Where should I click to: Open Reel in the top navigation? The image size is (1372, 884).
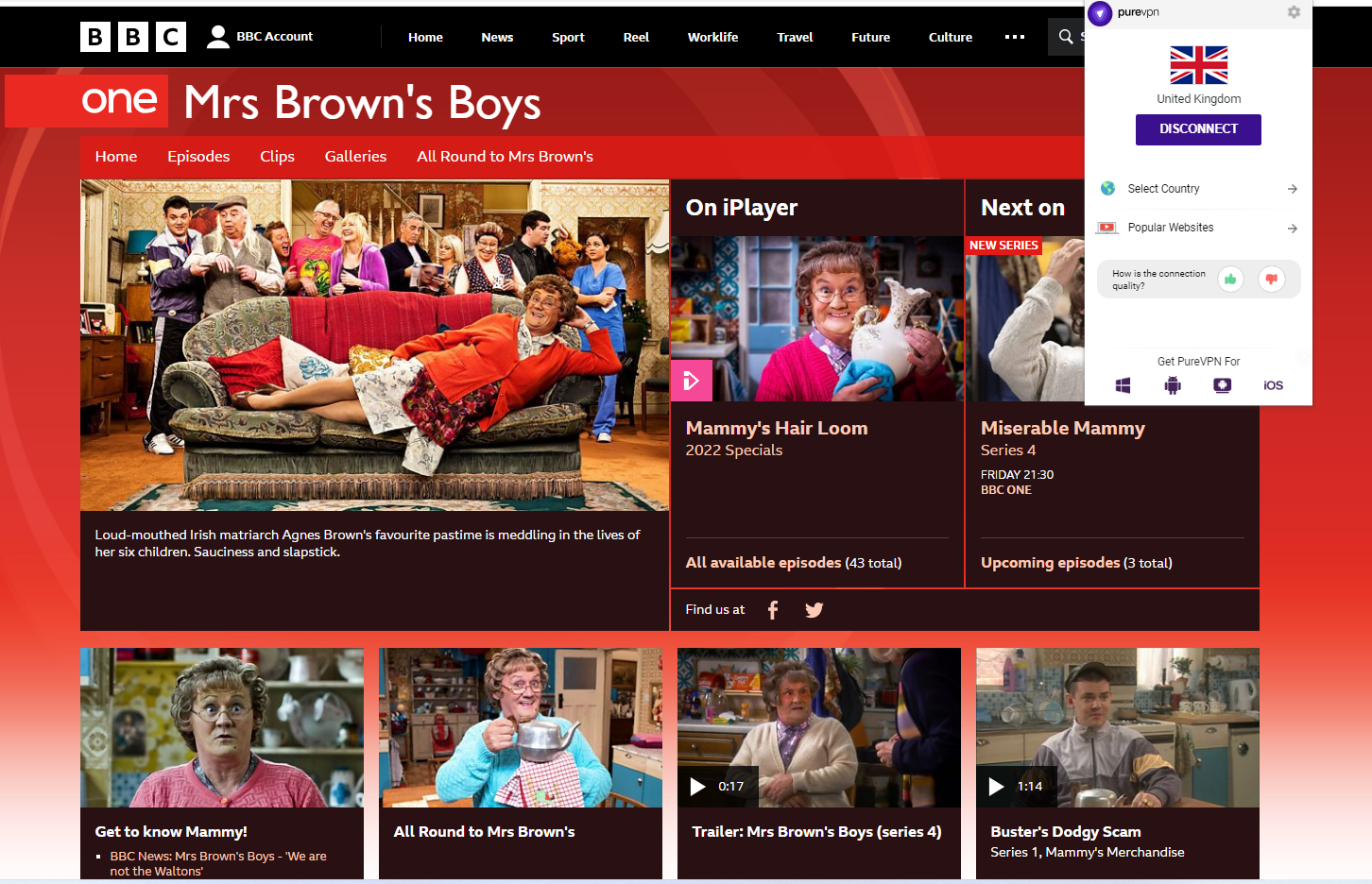(636, 37)
